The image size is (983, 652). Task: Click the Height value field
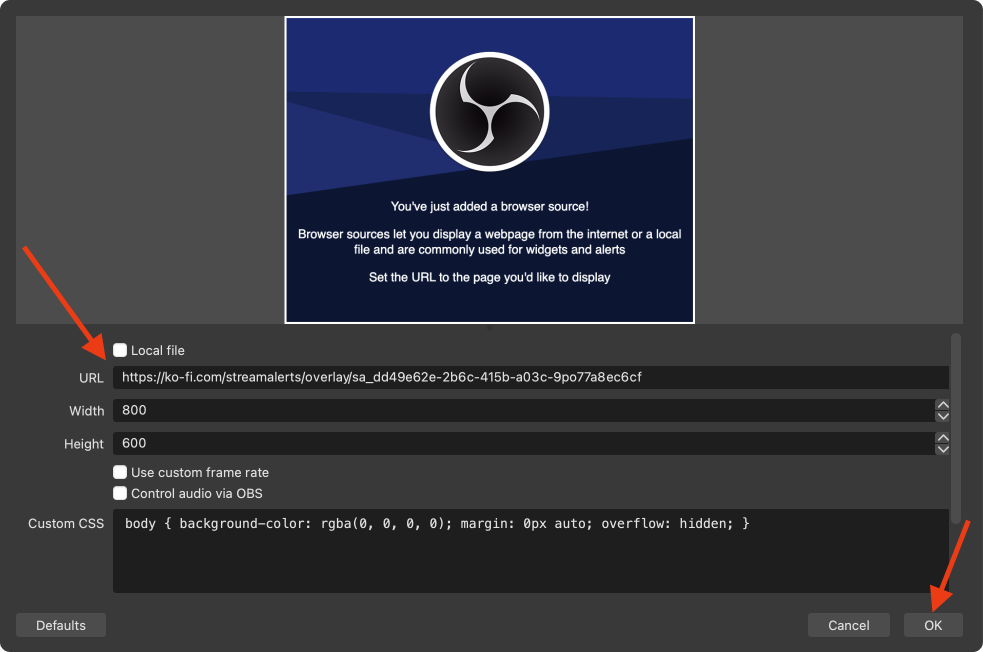(x=524, y=444)
